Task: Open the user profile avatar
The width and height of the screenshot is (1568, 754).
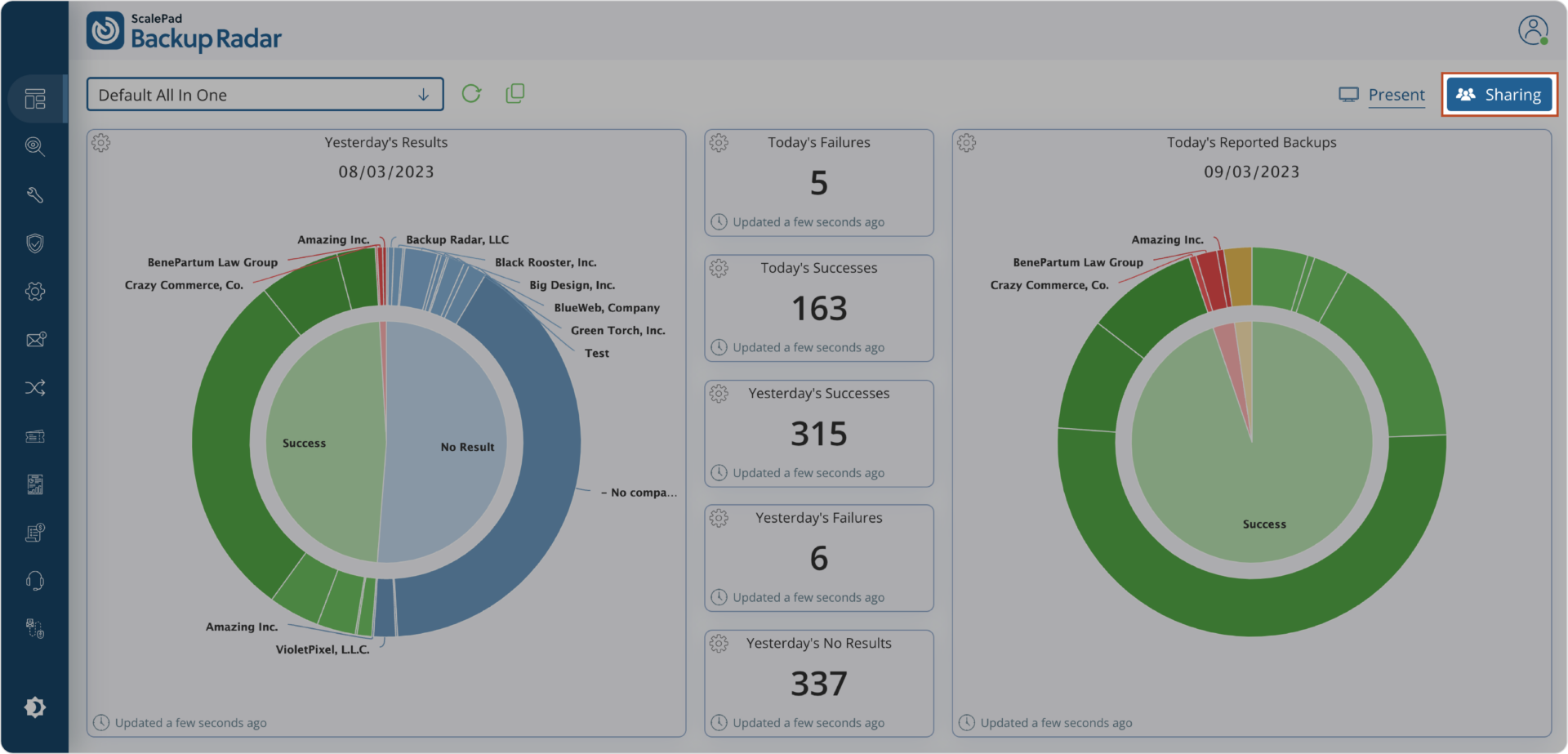Action: tap(1533, 30)
